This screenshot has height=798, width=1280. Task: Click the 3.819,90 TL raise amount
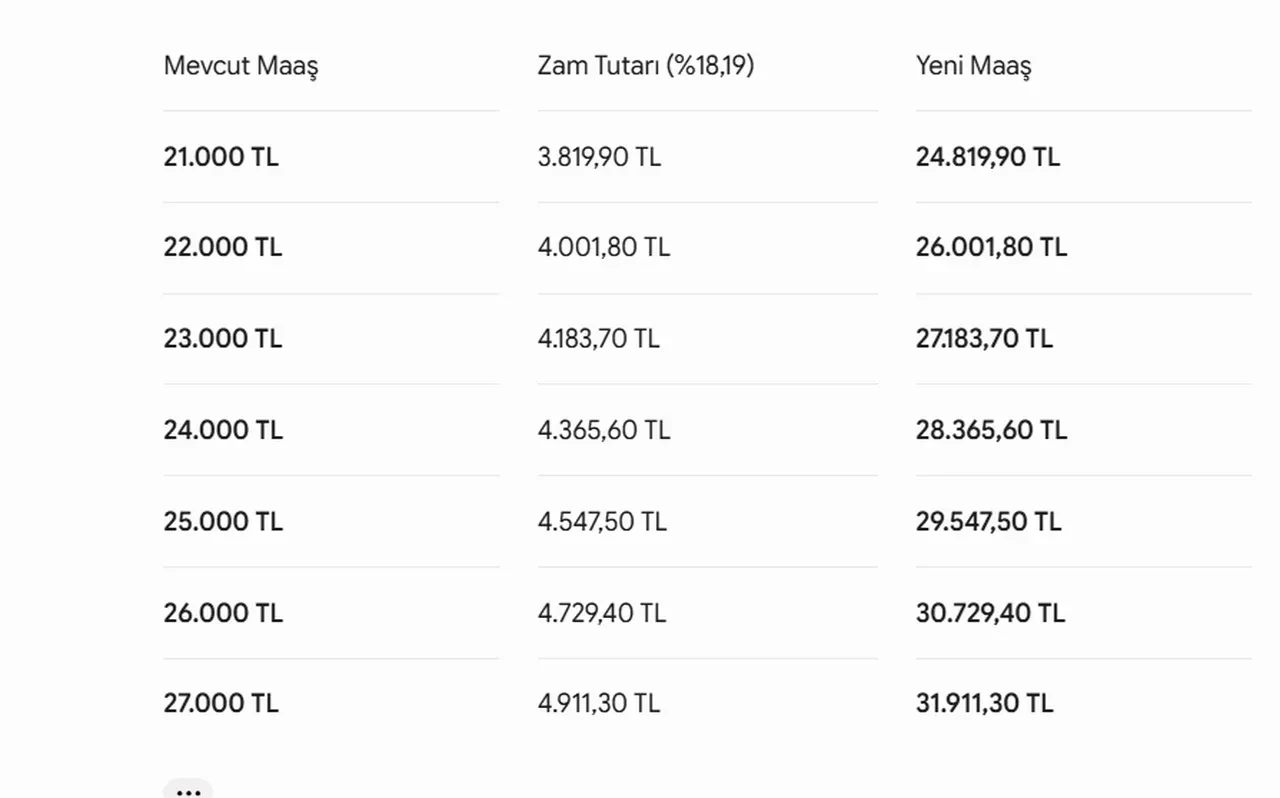click(x=599, y=157)
